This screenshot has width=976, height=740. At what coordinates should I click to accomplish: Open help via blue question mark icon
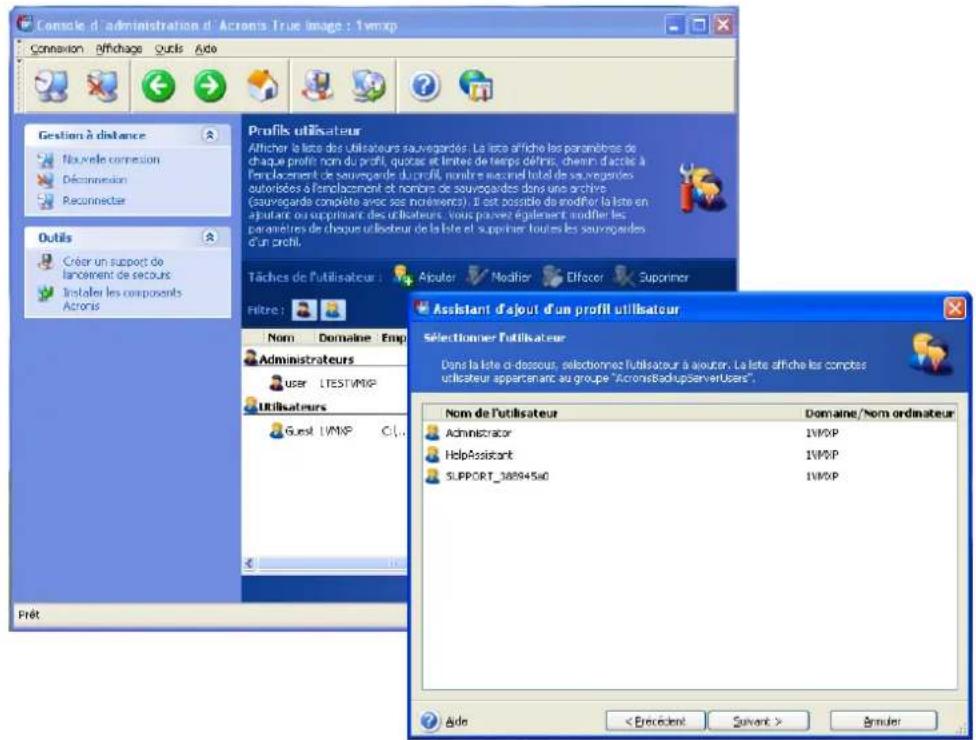(425, 86)
